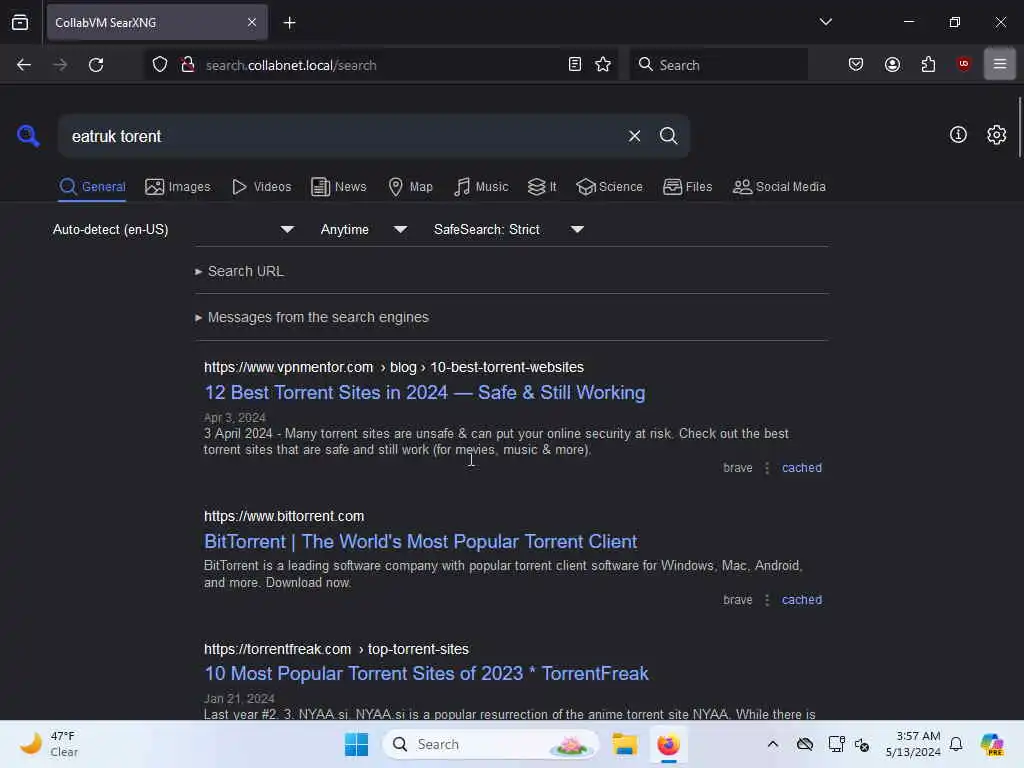Screen dimensions: 1024x768
Task: Switch to the Files search tab
Action: [x=687, y=187]
